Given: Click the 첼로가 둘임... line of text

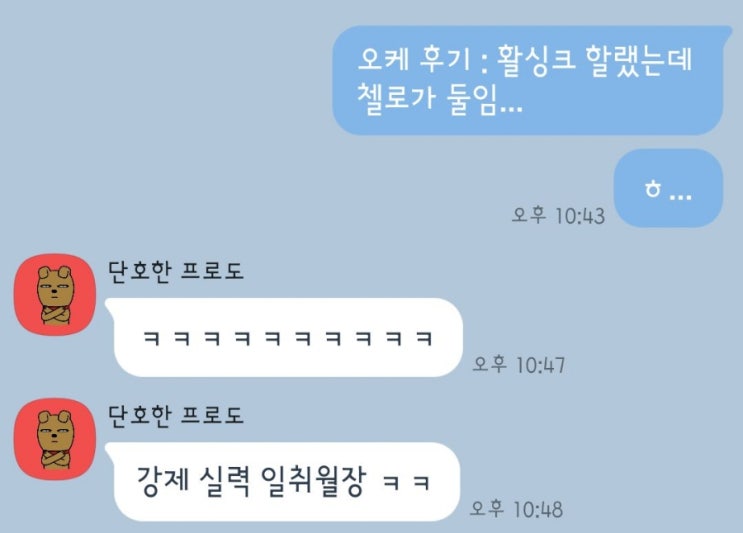Looking at the screenshot, I should (x=439, y=99).
